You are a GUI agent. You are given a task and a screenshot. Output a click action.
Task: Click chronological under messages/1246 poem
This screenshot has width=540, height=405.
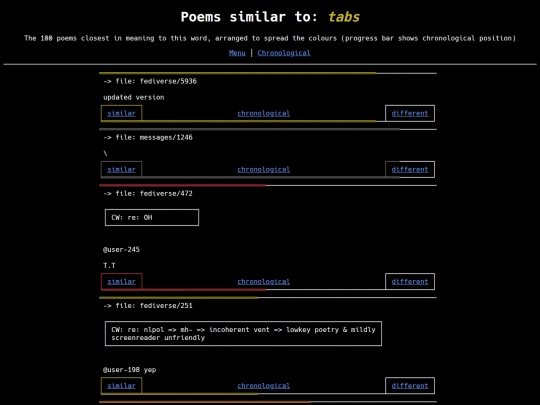coord(263,169)
